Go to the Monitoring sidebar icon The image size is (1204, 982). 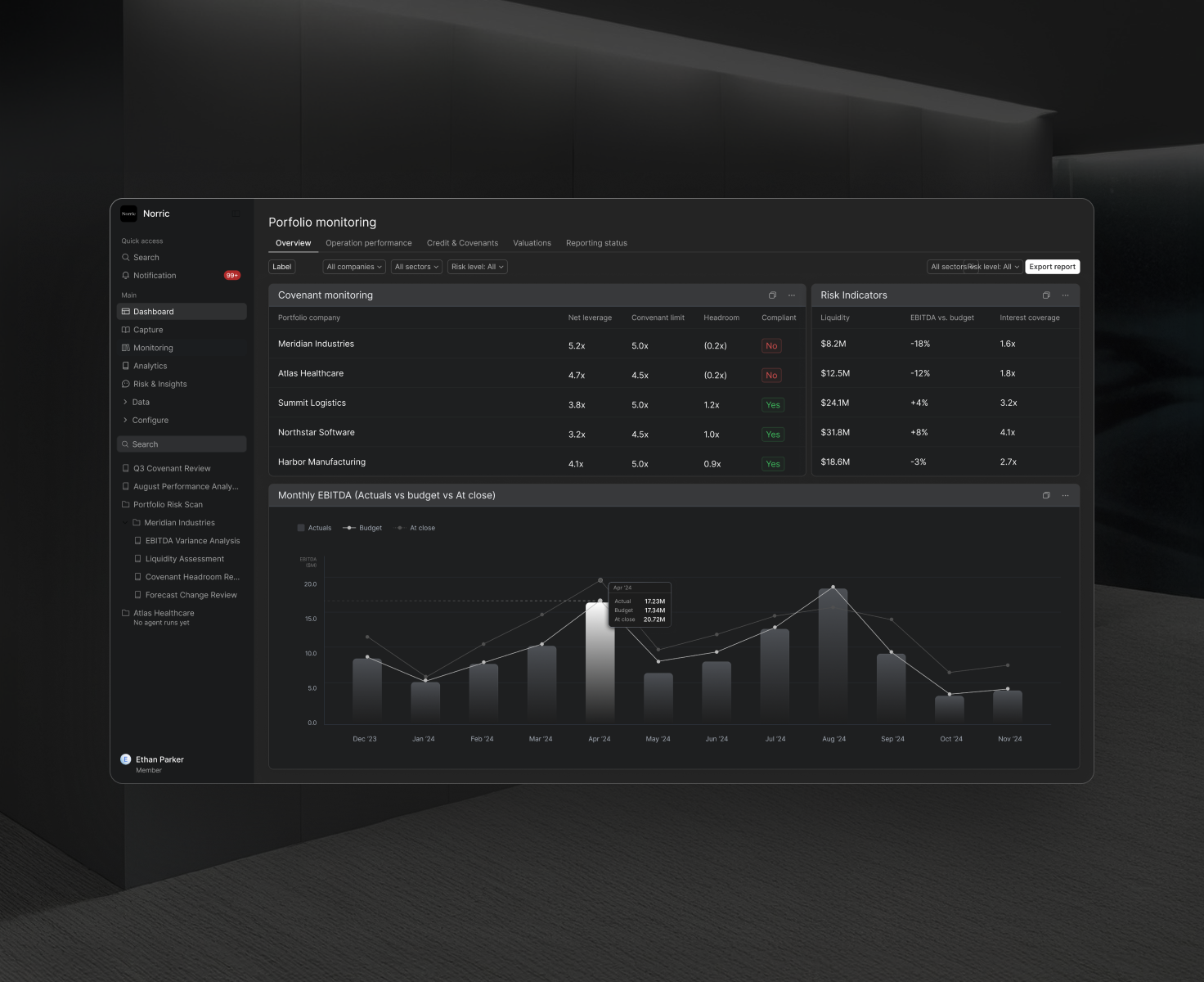(126, 348)
